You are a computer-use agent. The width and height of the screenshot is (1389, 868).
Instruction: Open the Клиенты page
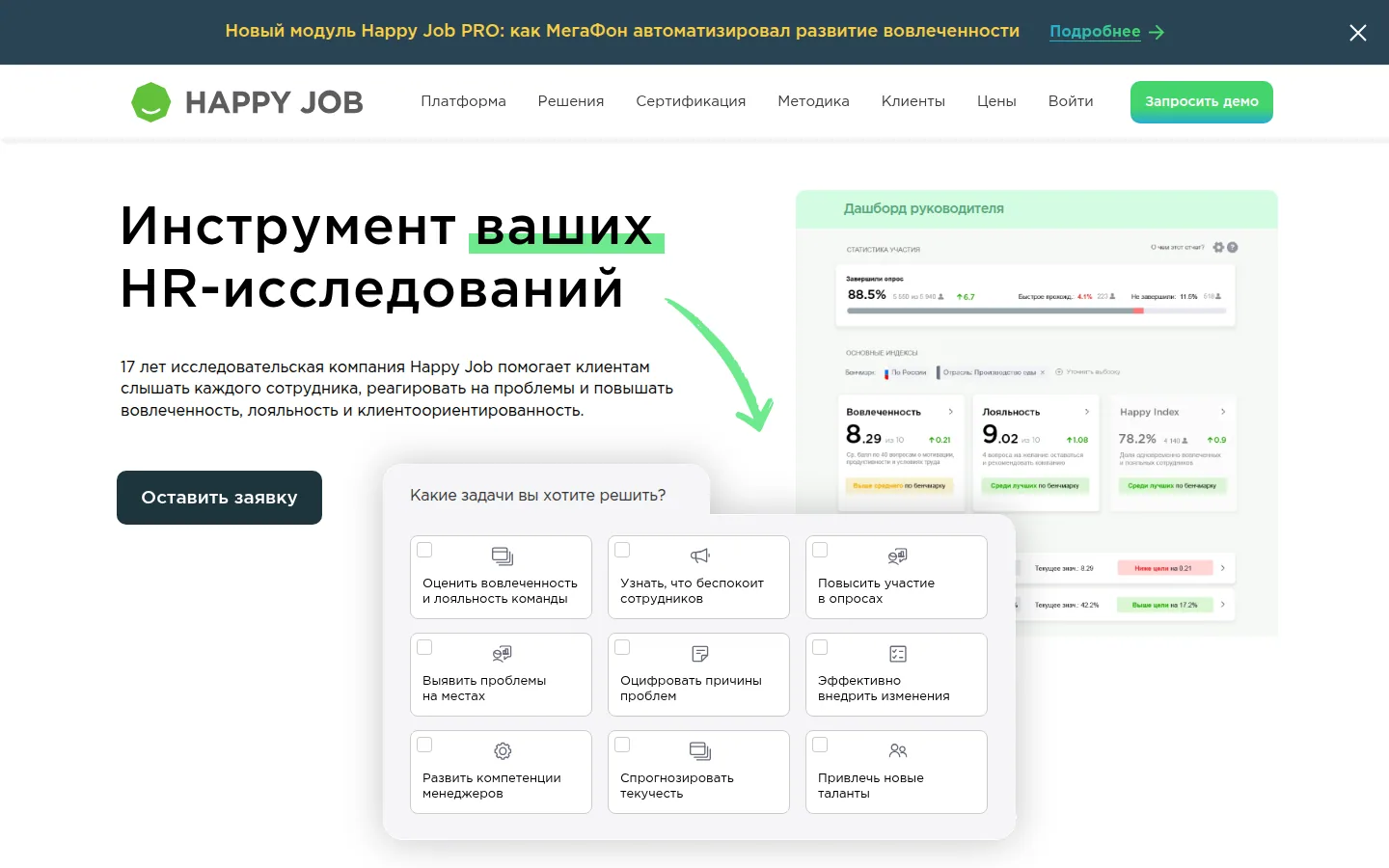[913, 101]
